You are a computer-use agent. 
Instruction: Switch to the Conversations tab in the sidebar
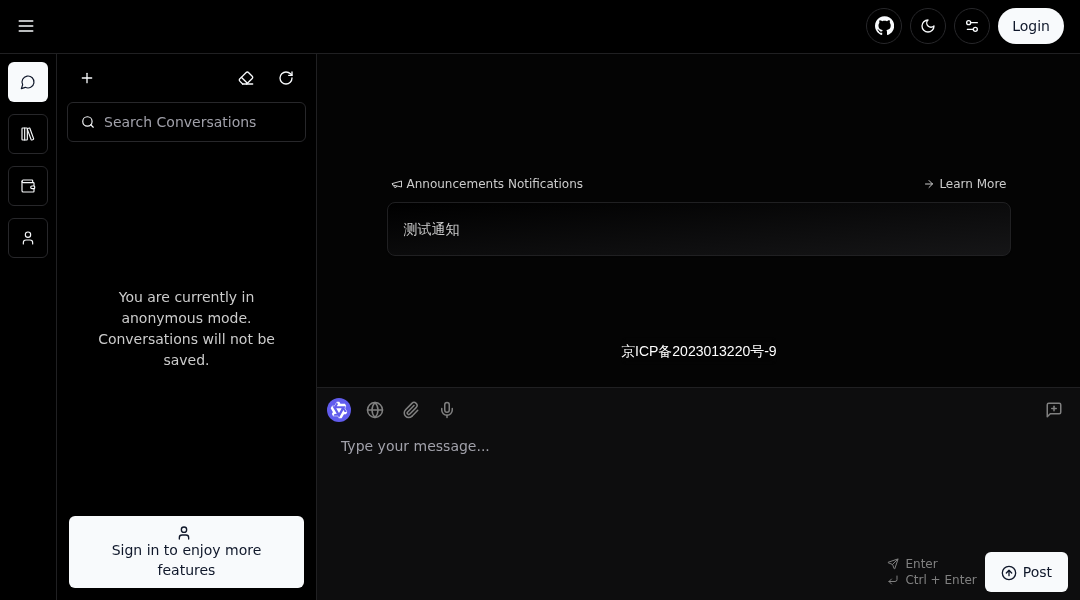pos(28,82)
